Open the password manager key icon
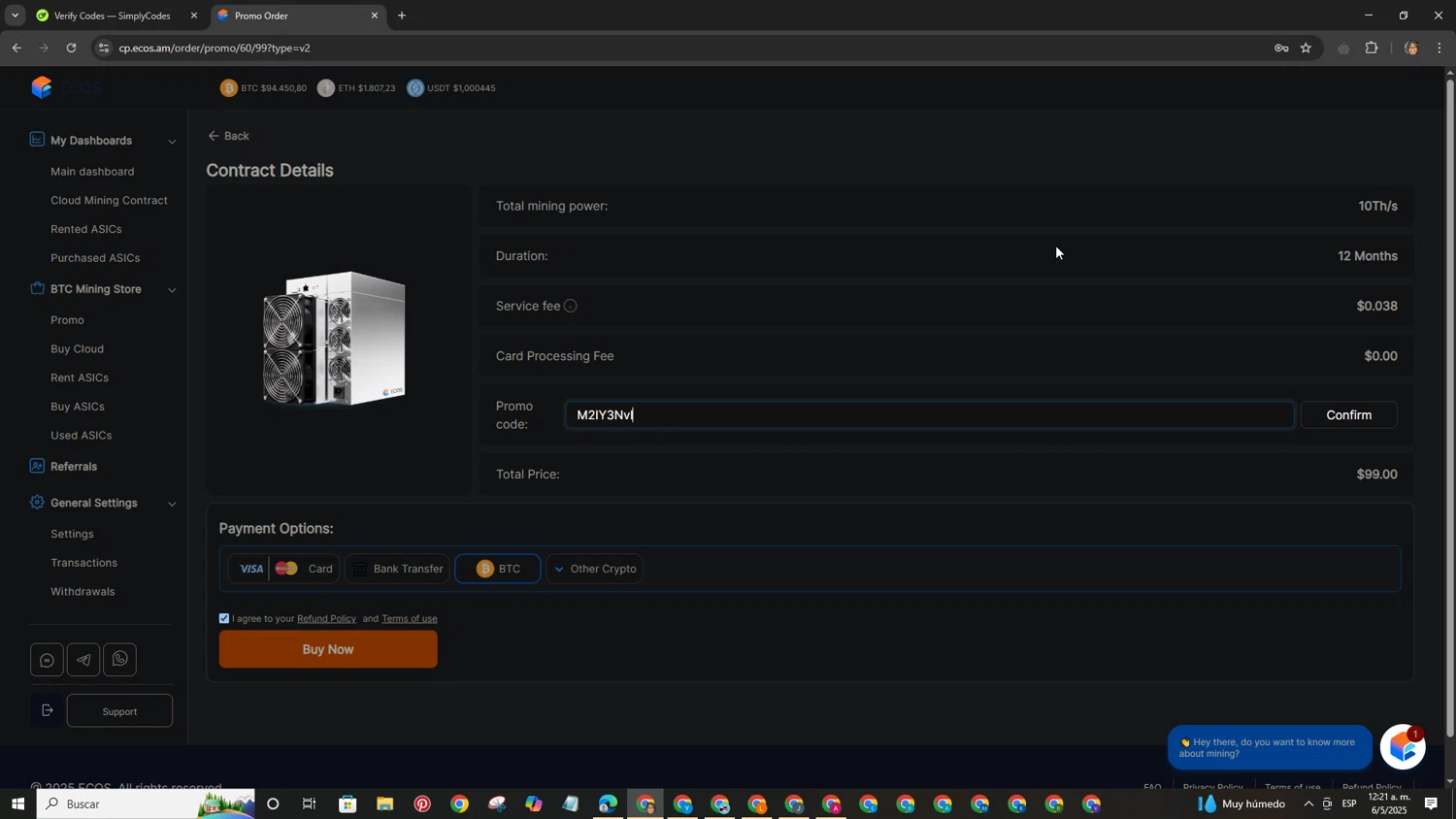This screenshot has width=1456, height=819. click(1281, 48)
